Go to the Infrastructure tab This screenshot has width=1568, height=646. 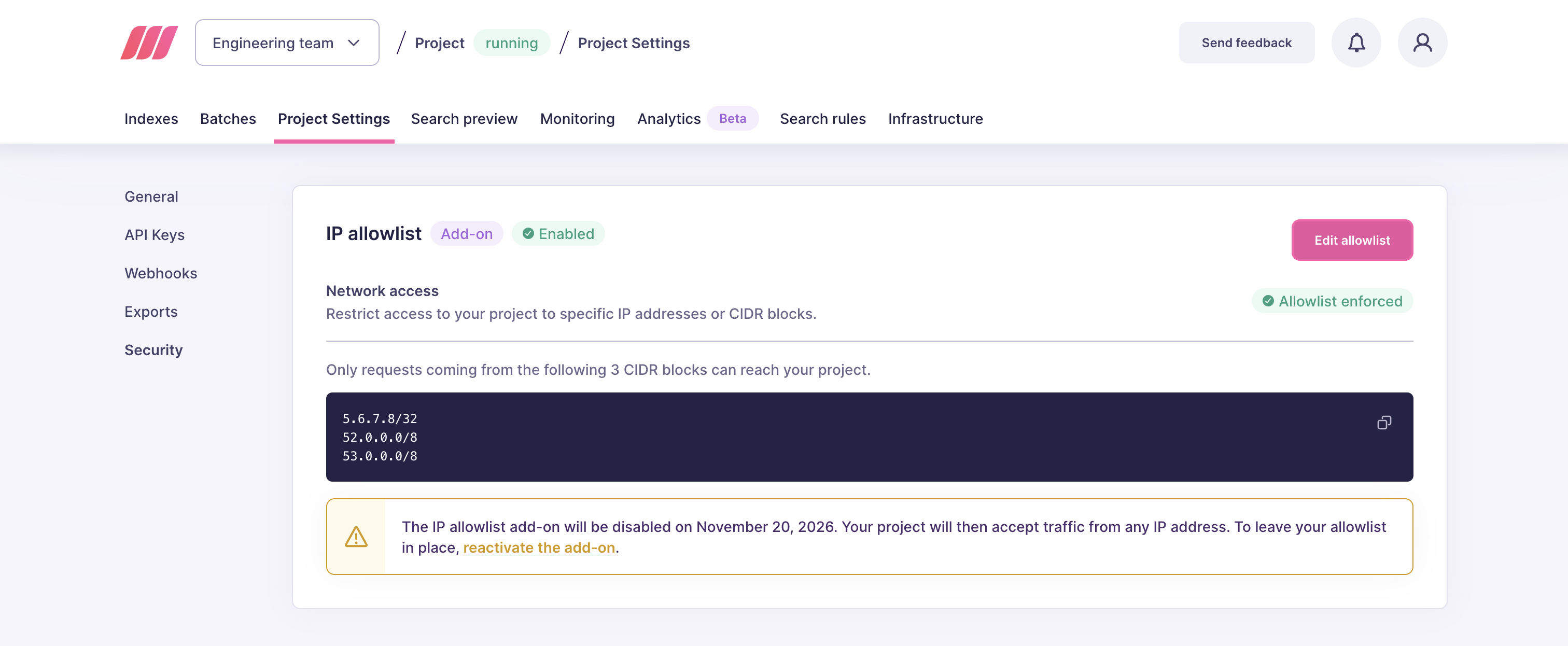pos(935,119)
